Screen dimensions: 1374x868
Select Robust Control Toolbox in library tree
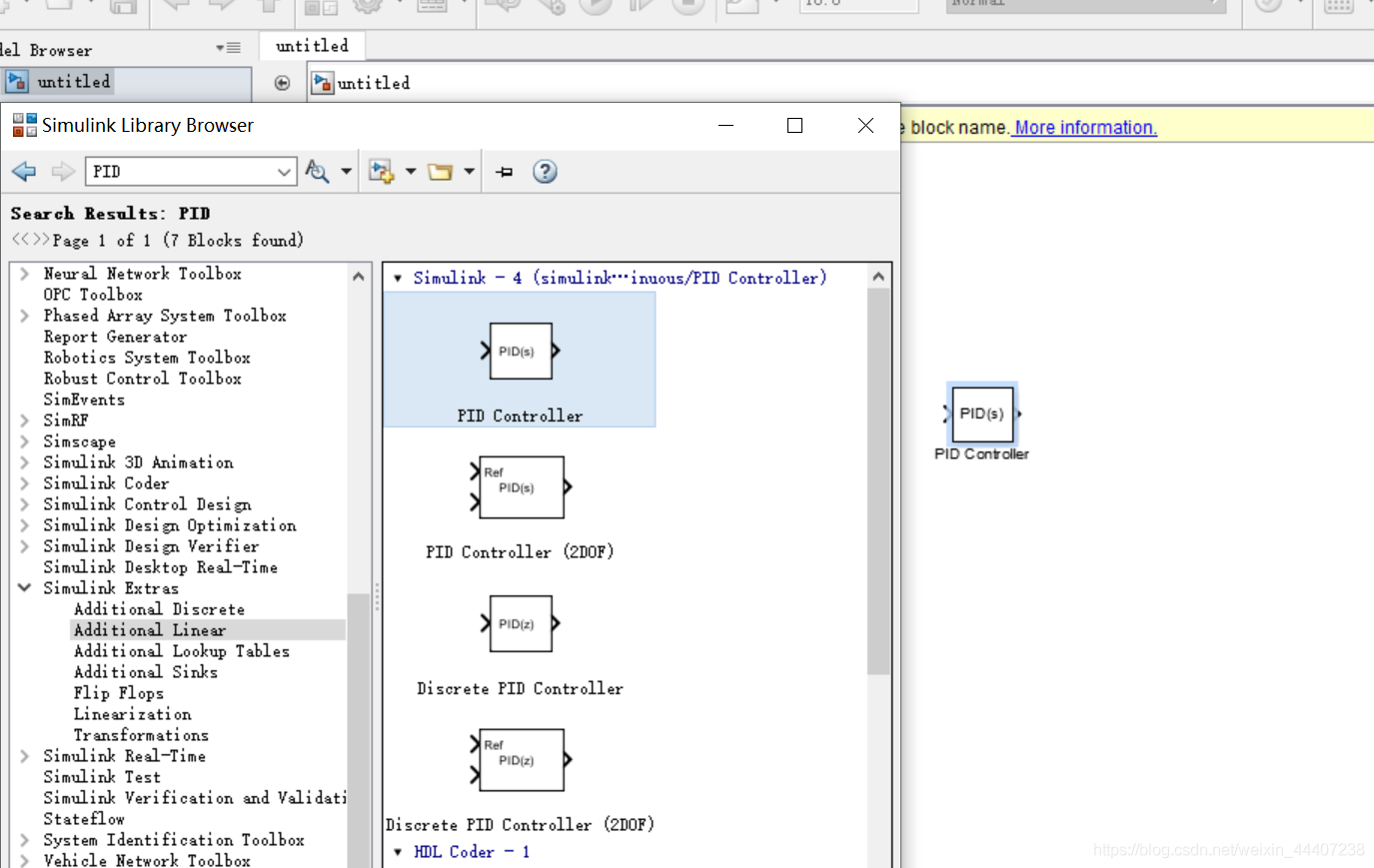click(142, 379)
